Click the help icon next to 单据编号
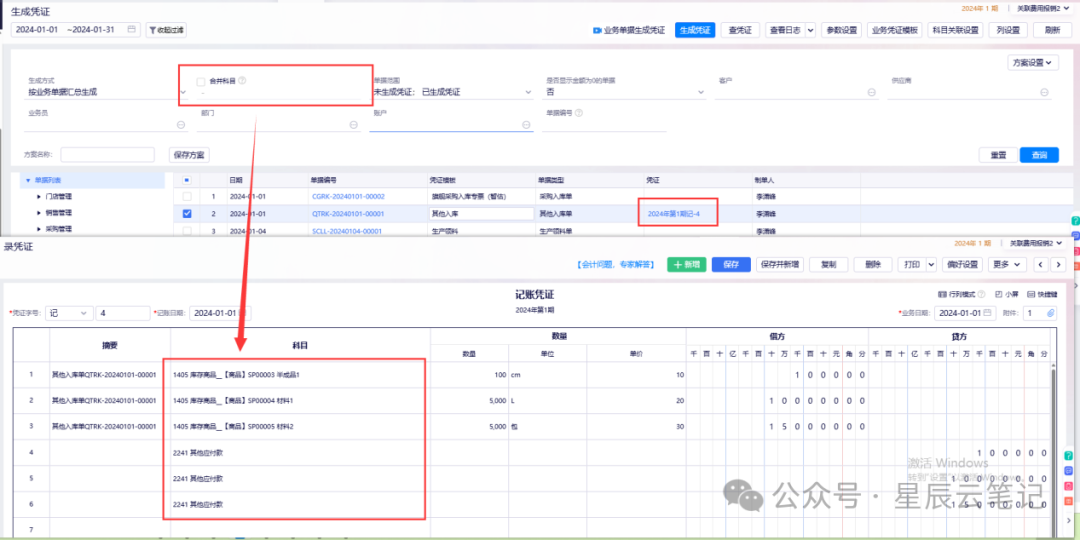 point(579,113)
